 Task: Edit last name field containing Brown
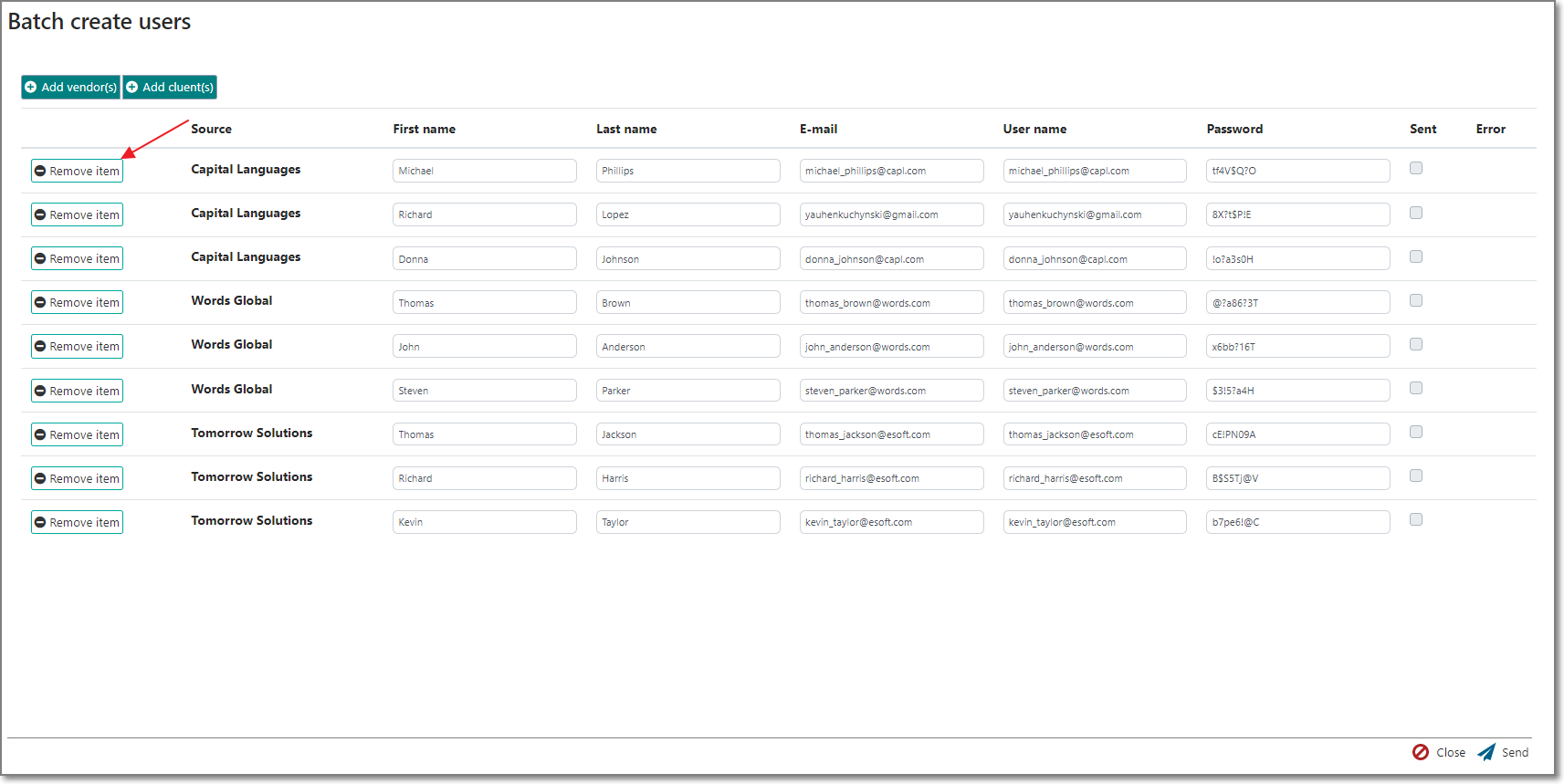pos(688,302)
